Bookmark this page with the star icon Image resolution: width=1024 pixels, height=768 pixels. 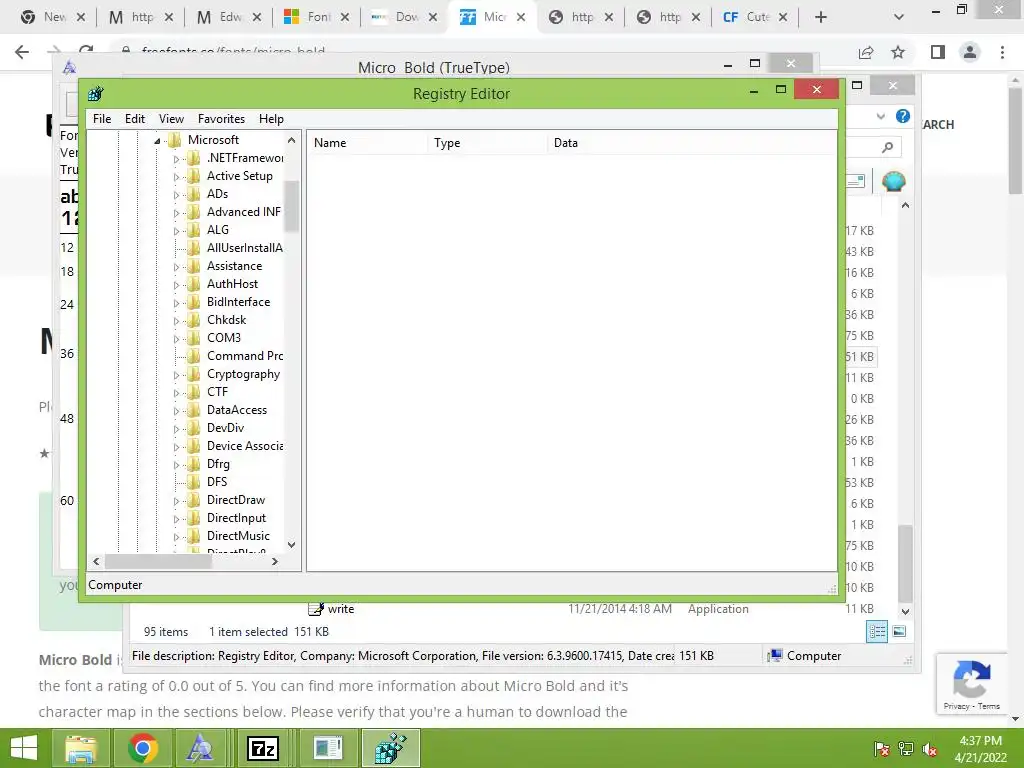[x=898, y=52]
